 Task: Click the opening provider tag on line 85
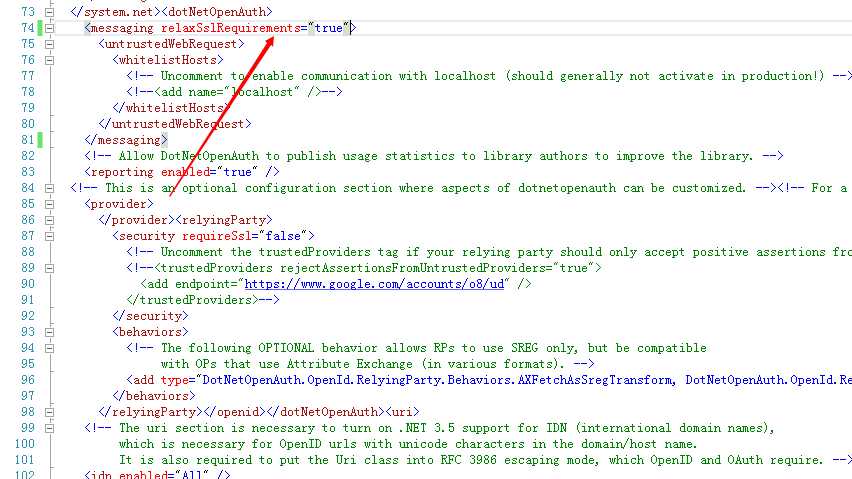119,204
